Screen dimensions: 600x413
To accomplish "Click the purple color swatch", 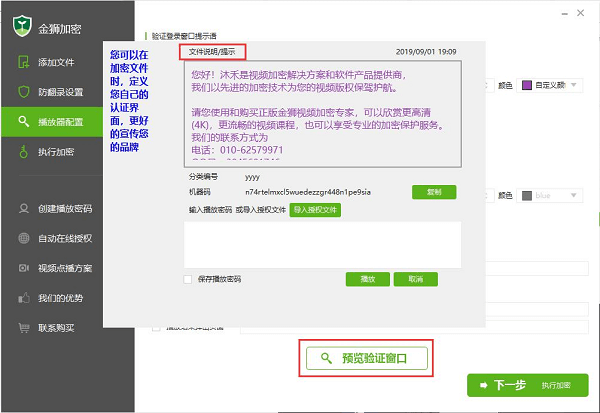I will (x=527, y=85).
